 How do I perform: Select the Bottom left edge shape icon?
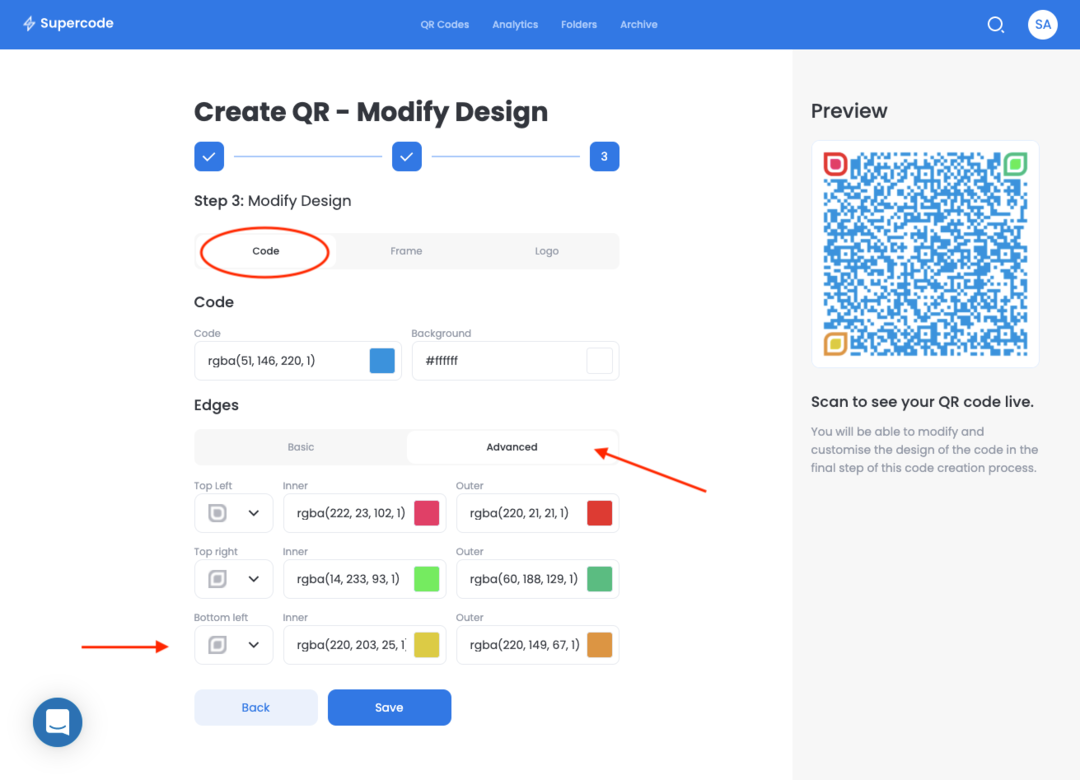[219, 645]
